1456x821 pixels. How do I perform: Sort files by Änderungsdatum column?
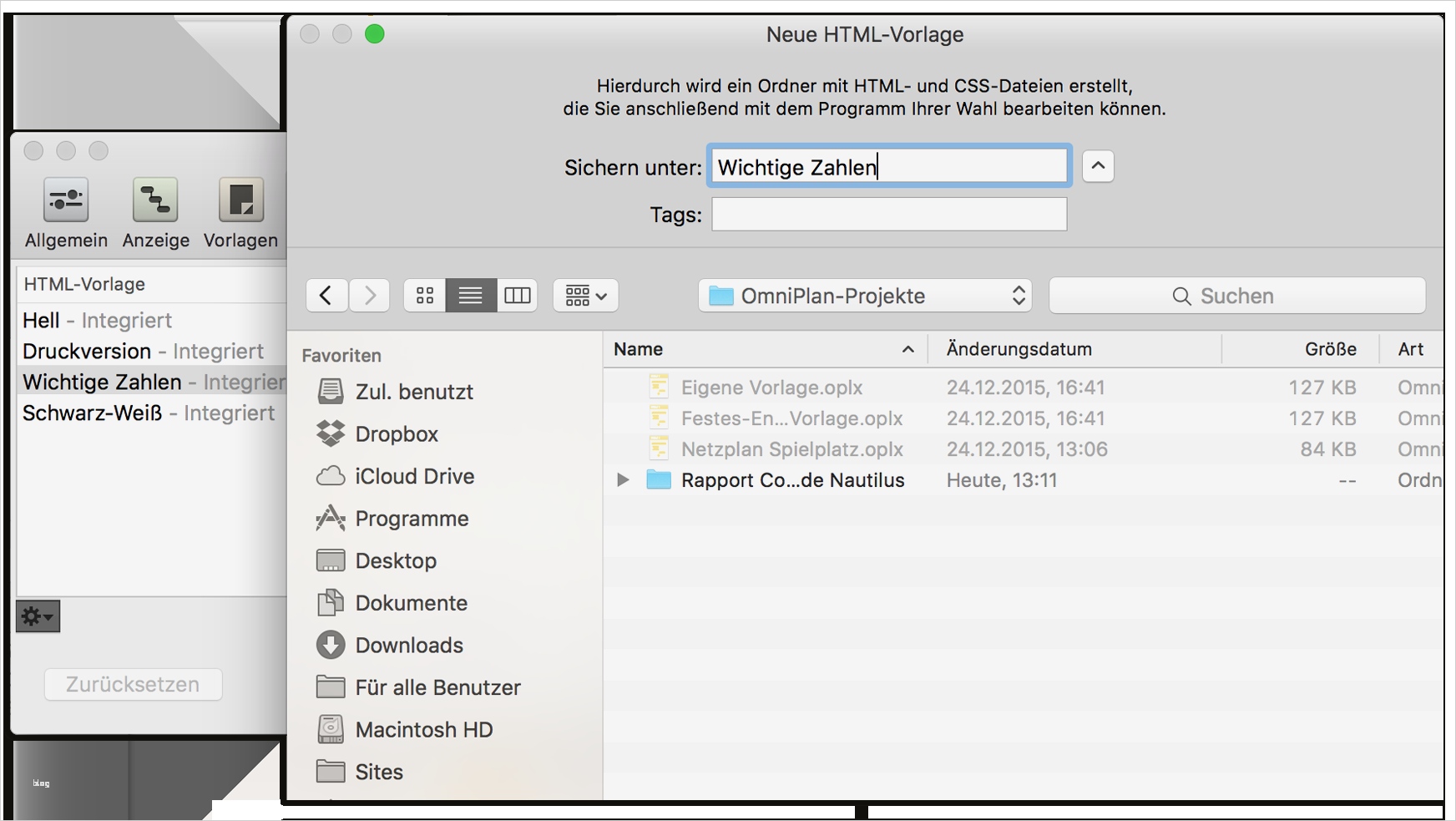coord(1019,349)
